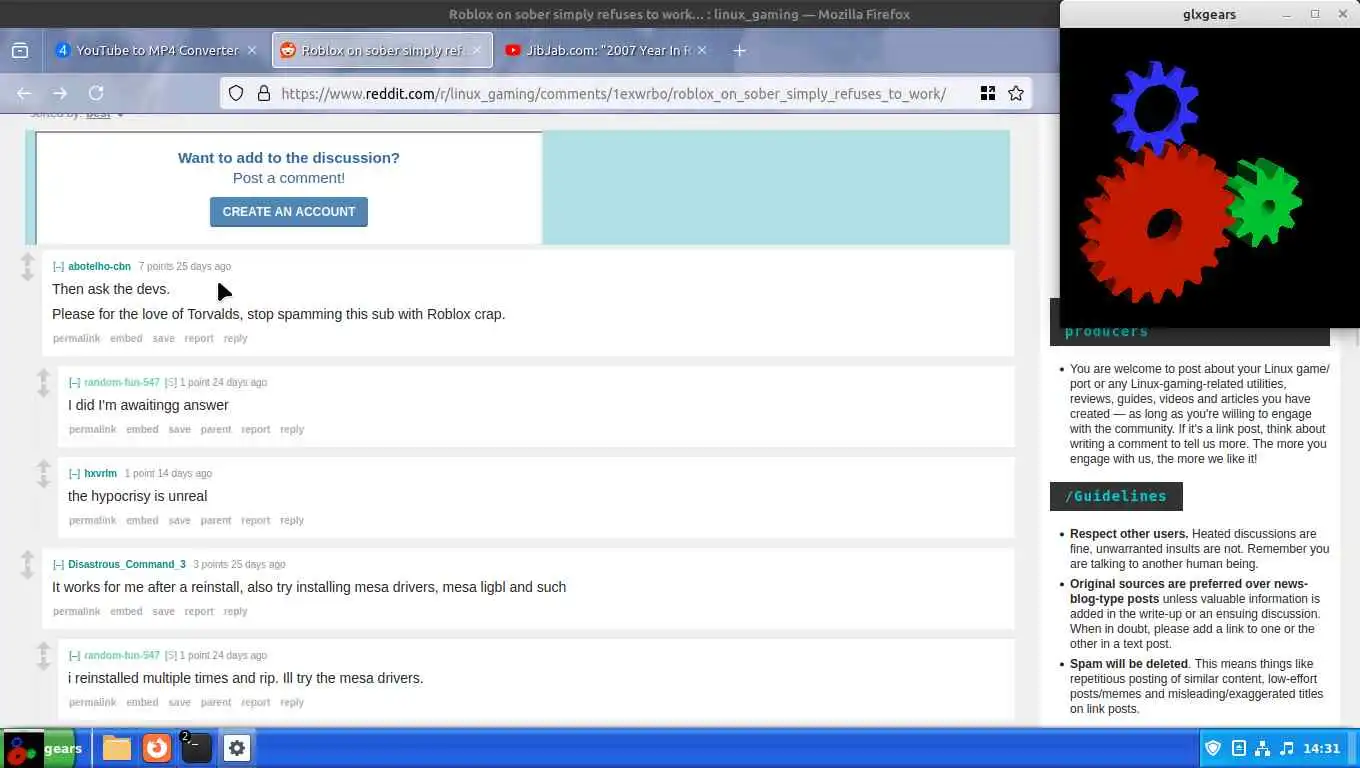
Task: Open a new tab with plus button
Action: click(x=739, y=50)
